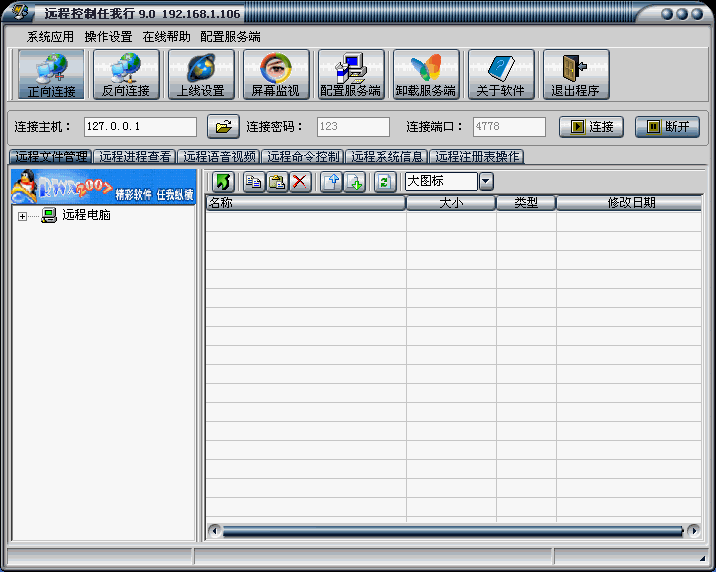This screenshot has height=572, width=716.
Task: Click the 配置服务端 toolbar icon
Action: coord(351,75)
